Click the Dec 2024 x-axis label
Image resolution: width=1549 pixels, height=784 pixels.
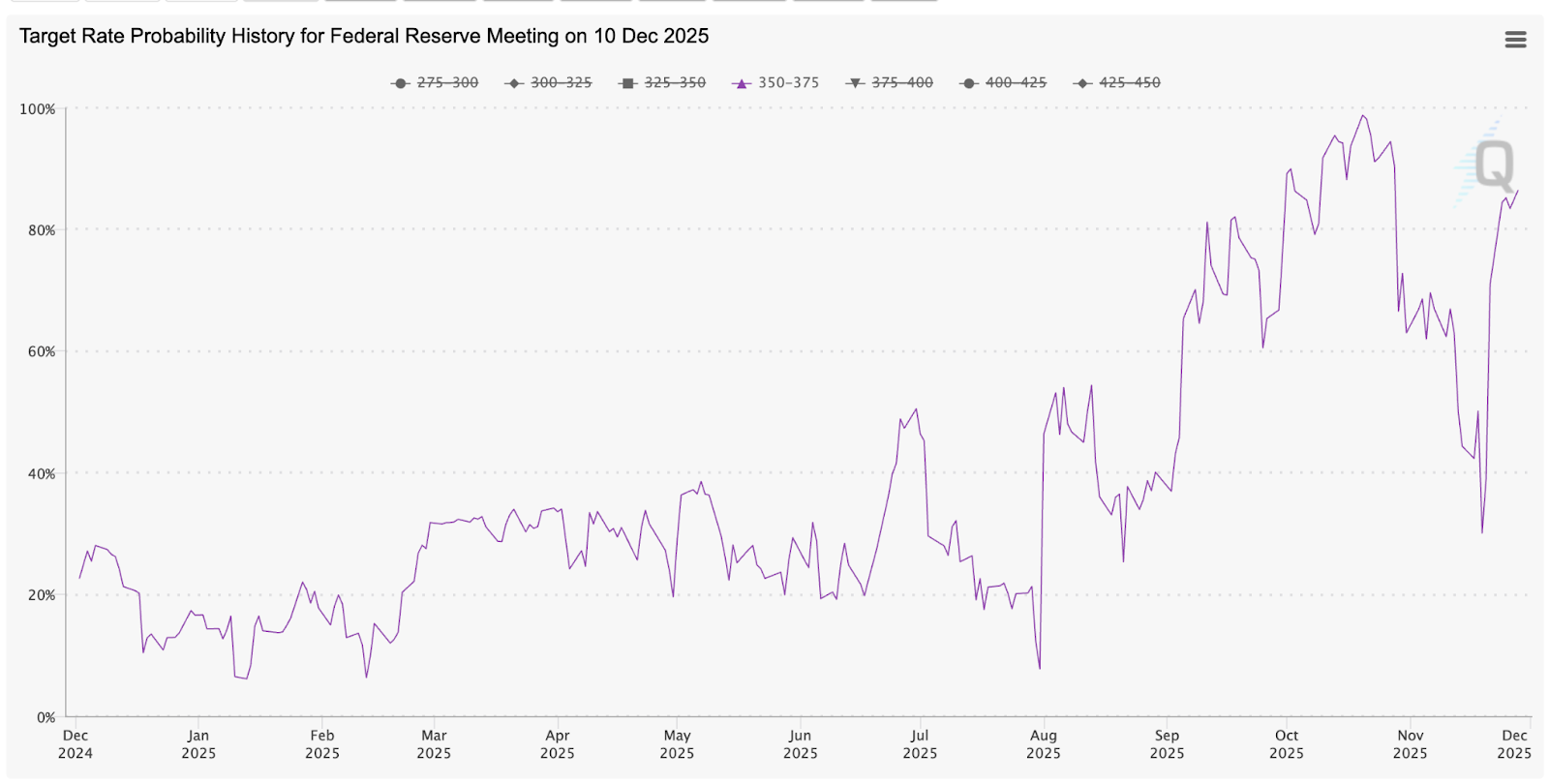click(x=76, y=744)
